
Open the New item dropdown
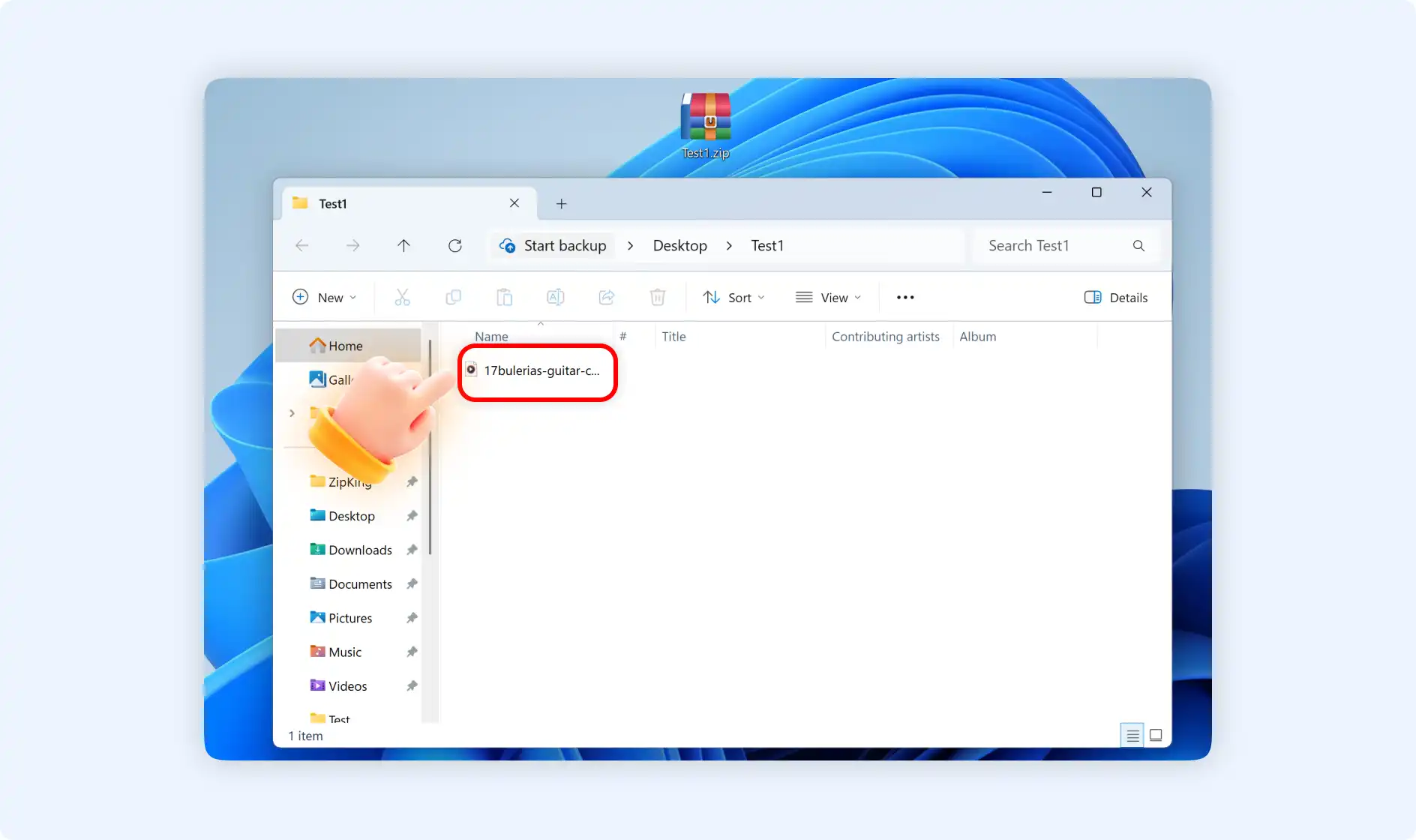tap(324, 297)
